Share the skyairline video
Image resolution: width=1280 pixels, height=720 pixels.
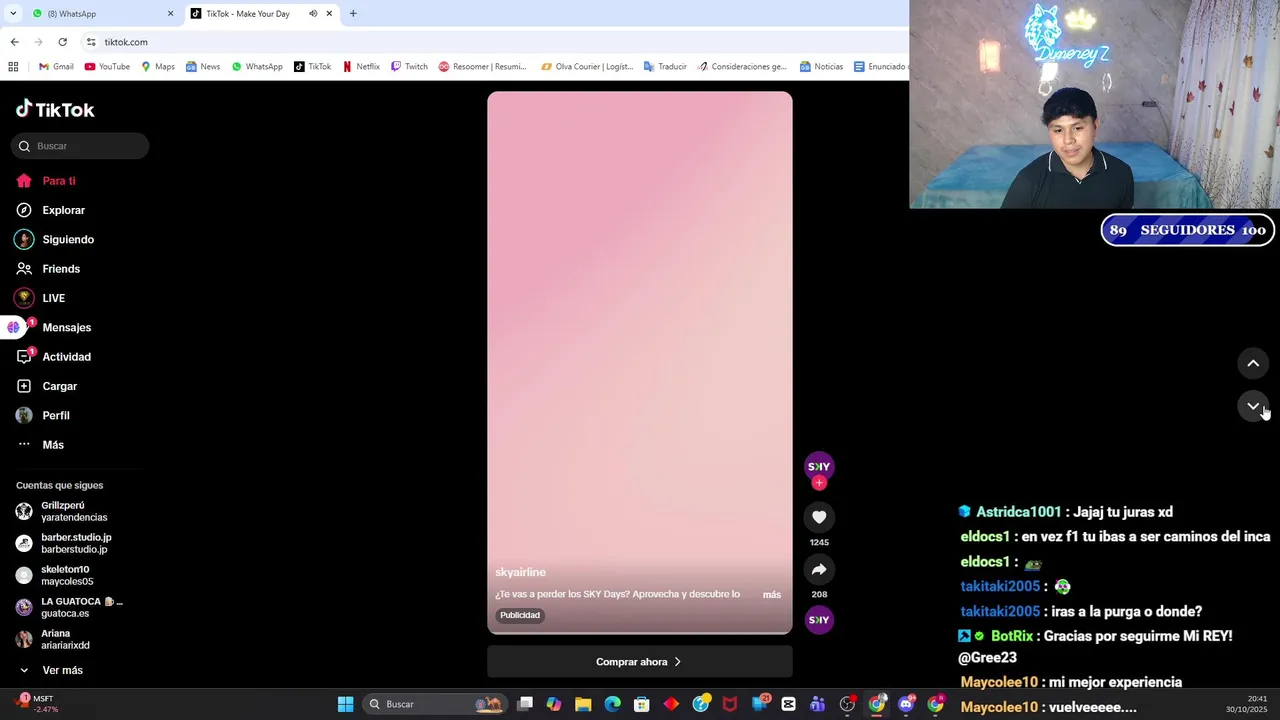tap(819, 569)
